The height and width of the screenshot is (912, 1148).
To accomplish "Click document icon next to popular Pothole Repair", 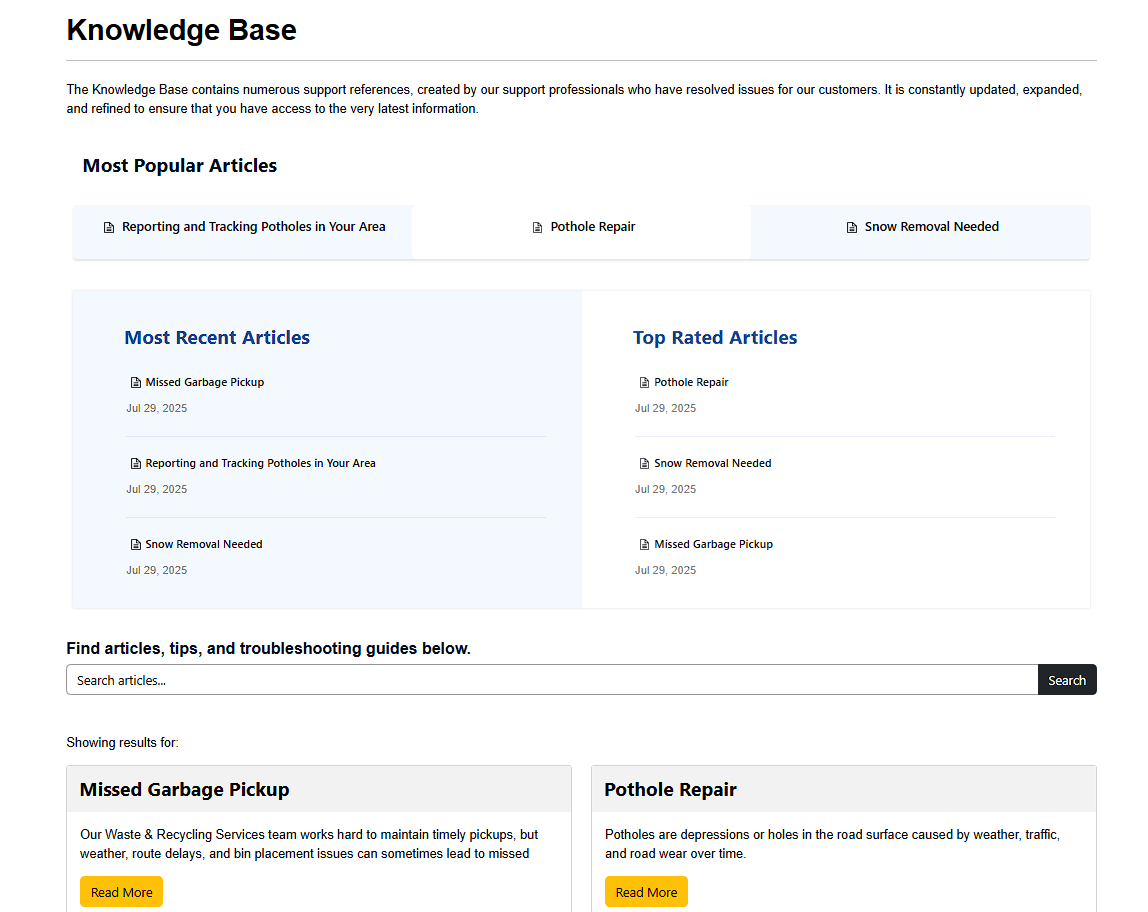I will [538, 228].
